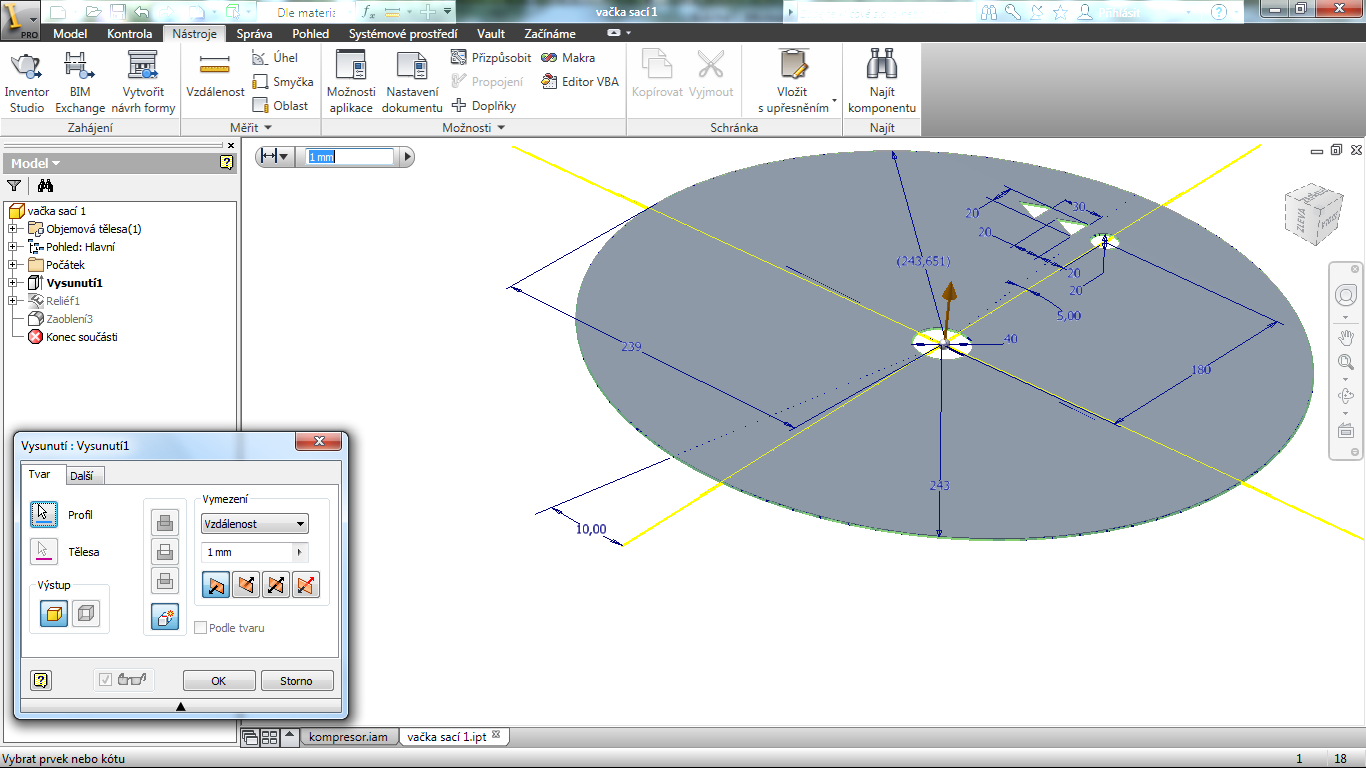
Task: Select new solid operation icon in dialog
Action: (x=165, y=618)
